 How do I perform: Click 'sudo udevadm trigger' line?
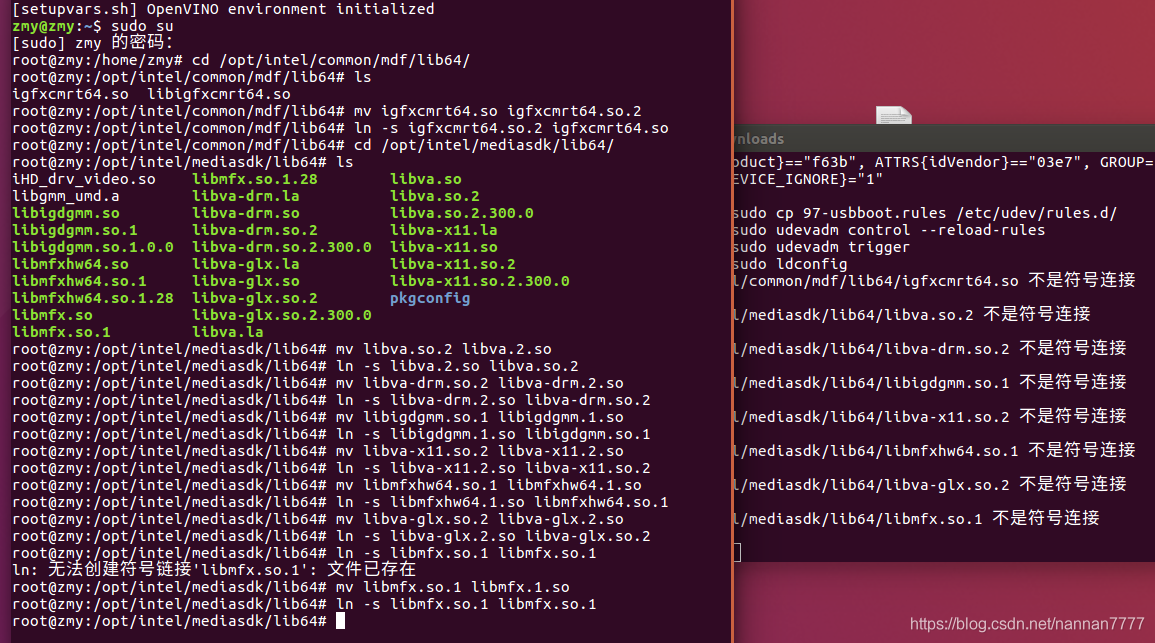(820, 247)
